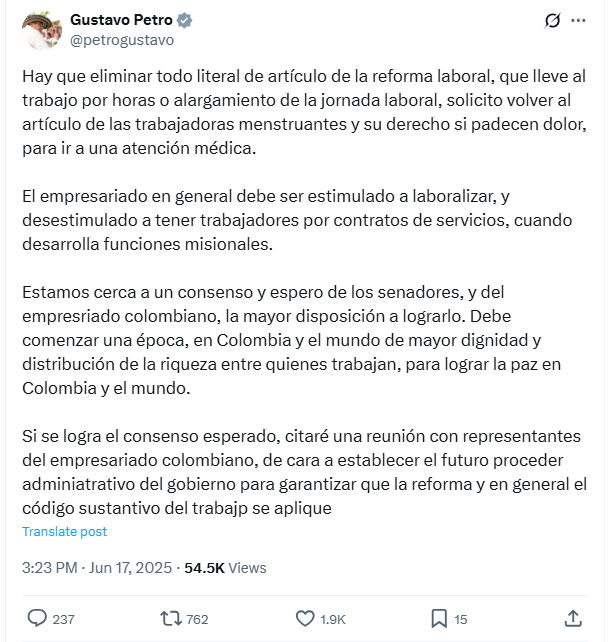Click the Gustavo Petro display name
The image size is (610, 642).
pyautogui.click(x=121, y=20)
